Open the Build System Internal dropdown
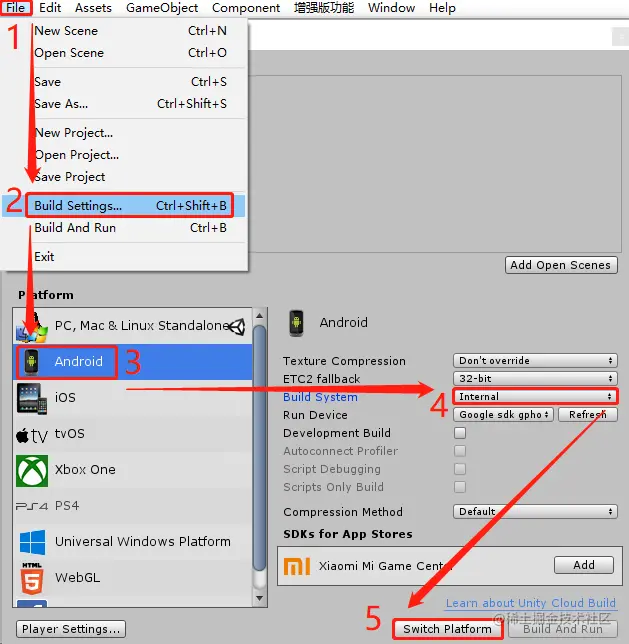Image resolution: width=629 pixels, height=644 pixels. [535, 397]
